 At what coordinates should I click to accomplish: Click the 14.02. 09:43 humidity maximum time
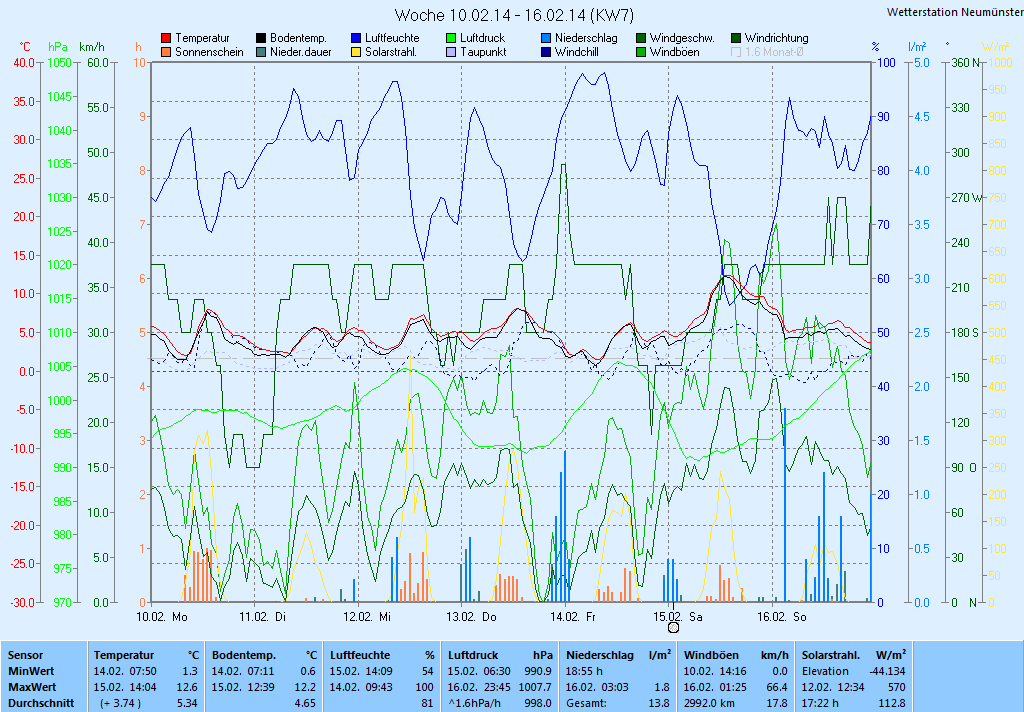(x=361, y=687)
